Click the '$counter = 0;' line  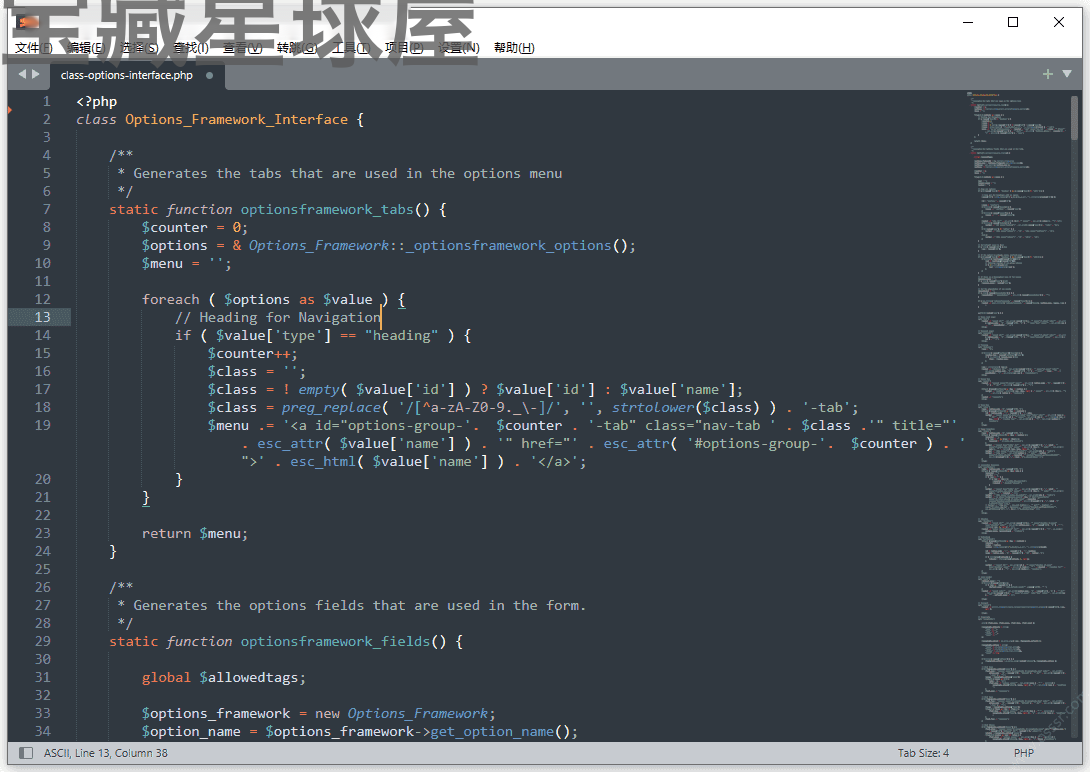(195, 227)
